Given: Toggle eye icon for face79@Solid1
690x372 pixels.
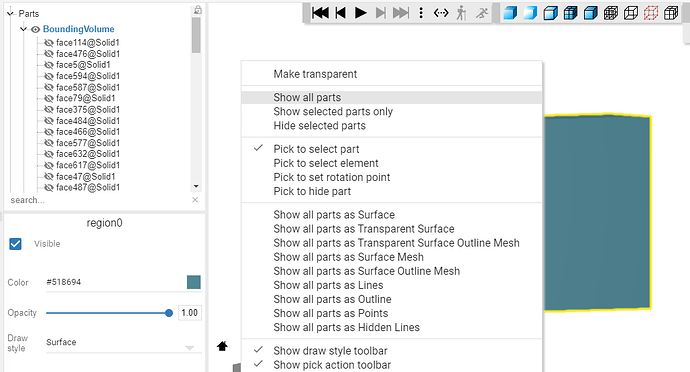Looking at the screenshot, I should click(48, 98).
